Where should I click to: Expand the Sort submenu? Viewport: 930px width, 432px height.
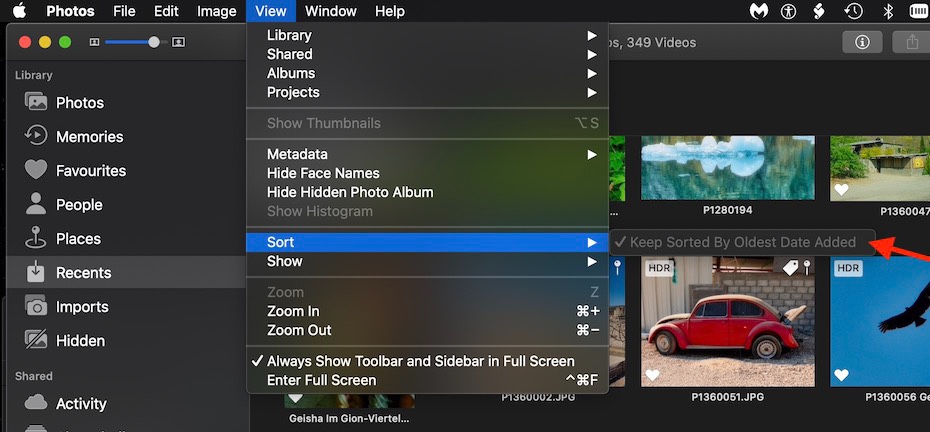click(x=428, y=242)
